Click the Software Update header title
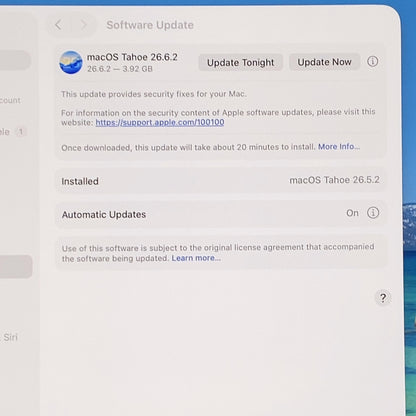The image size is (416, 416). (x=150, y=25)
